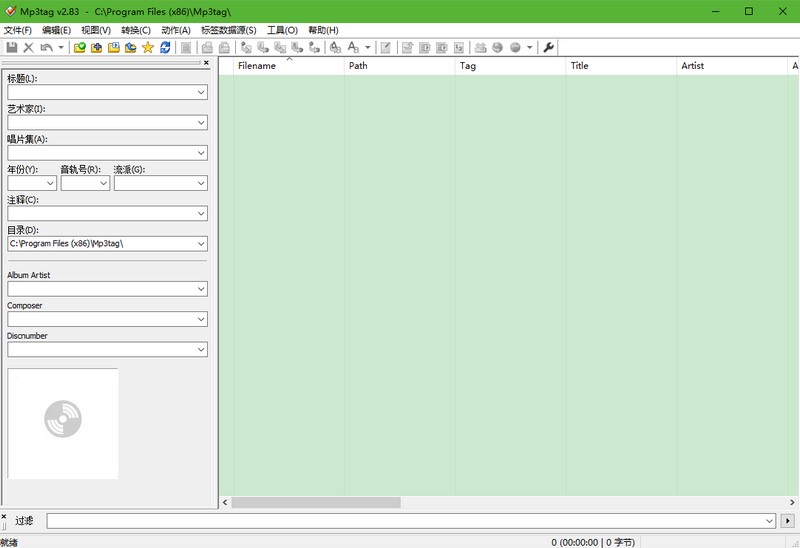Click the Remove tag X icon
This screenshot has height=548, width=800.
click(x=29, y=47)
